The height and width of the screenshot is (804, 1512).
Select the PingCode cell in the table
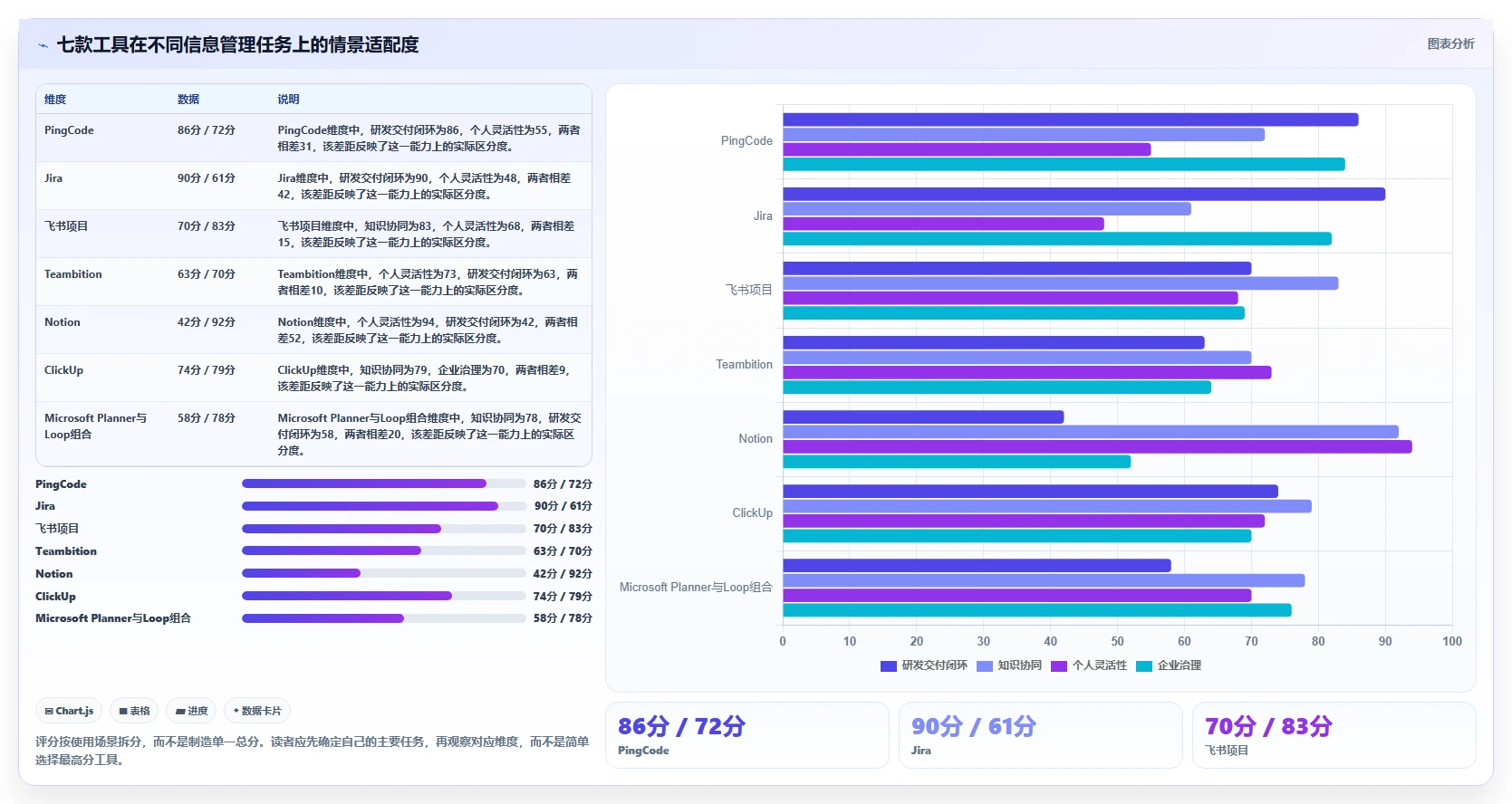pos(69,130)
